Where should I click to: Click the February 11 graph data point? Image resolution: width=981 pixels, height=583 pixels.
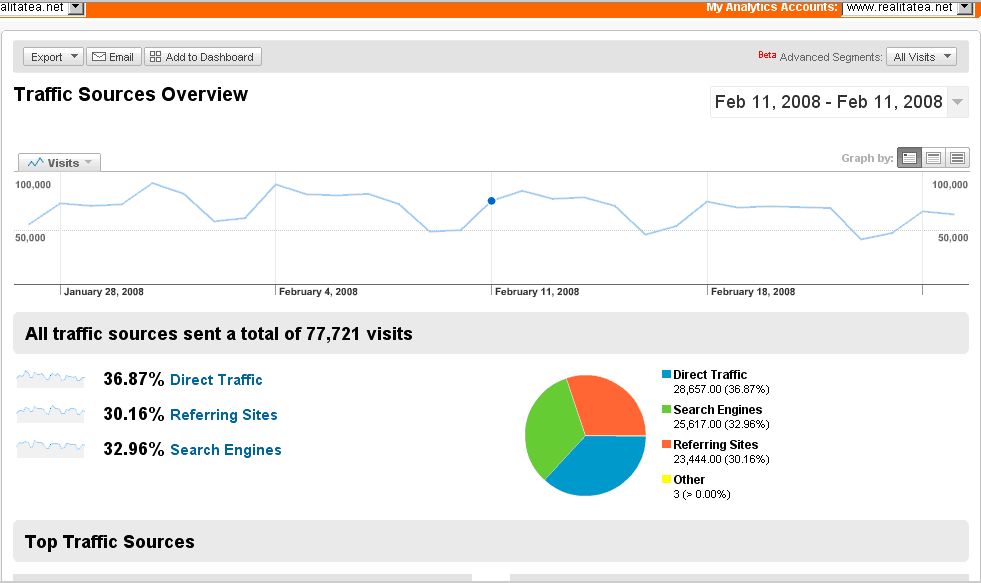[x=491, y=201]
